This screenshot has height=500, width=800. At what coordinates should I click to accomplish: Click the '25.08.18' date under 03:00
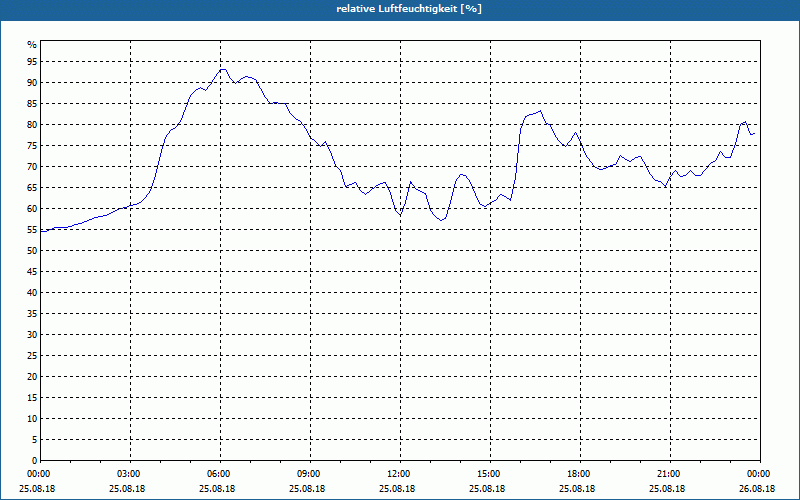coord(127,489)
